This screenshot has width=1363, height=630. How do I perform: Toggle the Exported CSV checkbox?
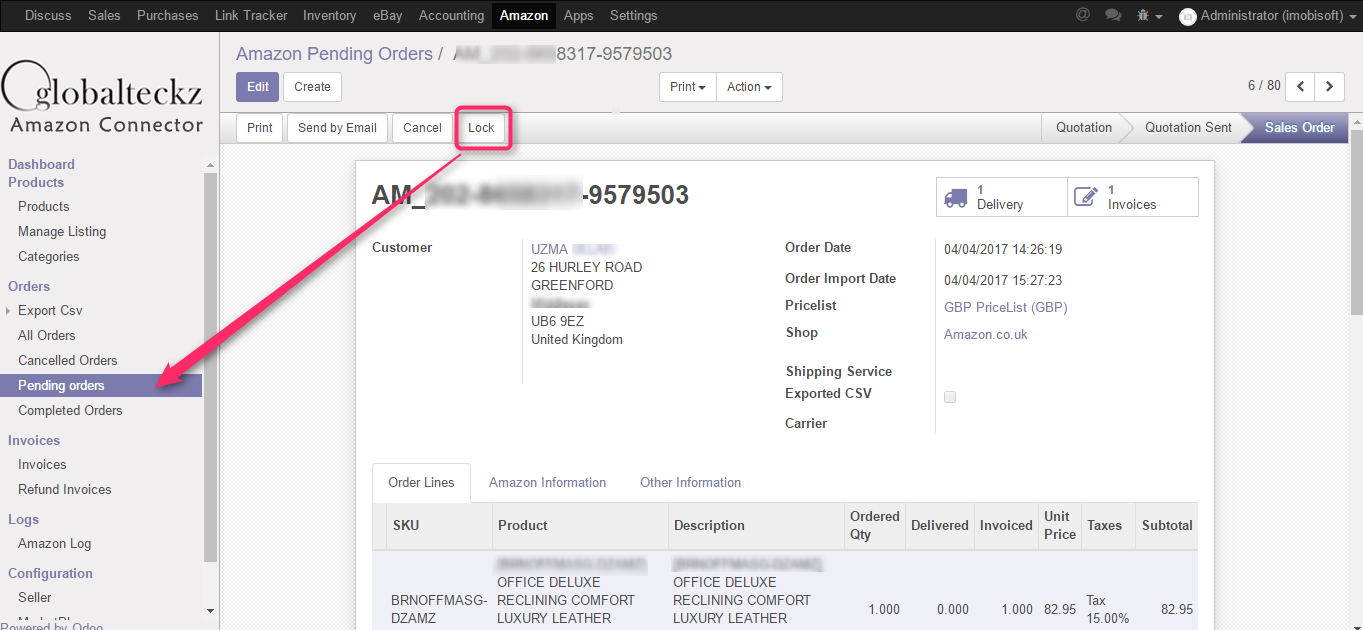point(950,397)
